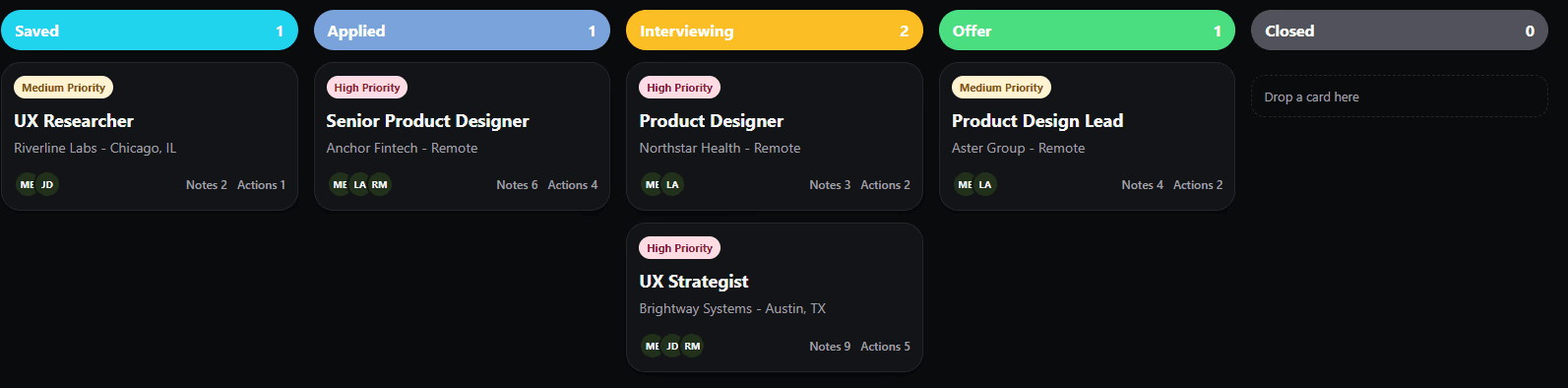Open the Senior Product Designer card title
1568x388 pixels.
(x=427, y=121)
